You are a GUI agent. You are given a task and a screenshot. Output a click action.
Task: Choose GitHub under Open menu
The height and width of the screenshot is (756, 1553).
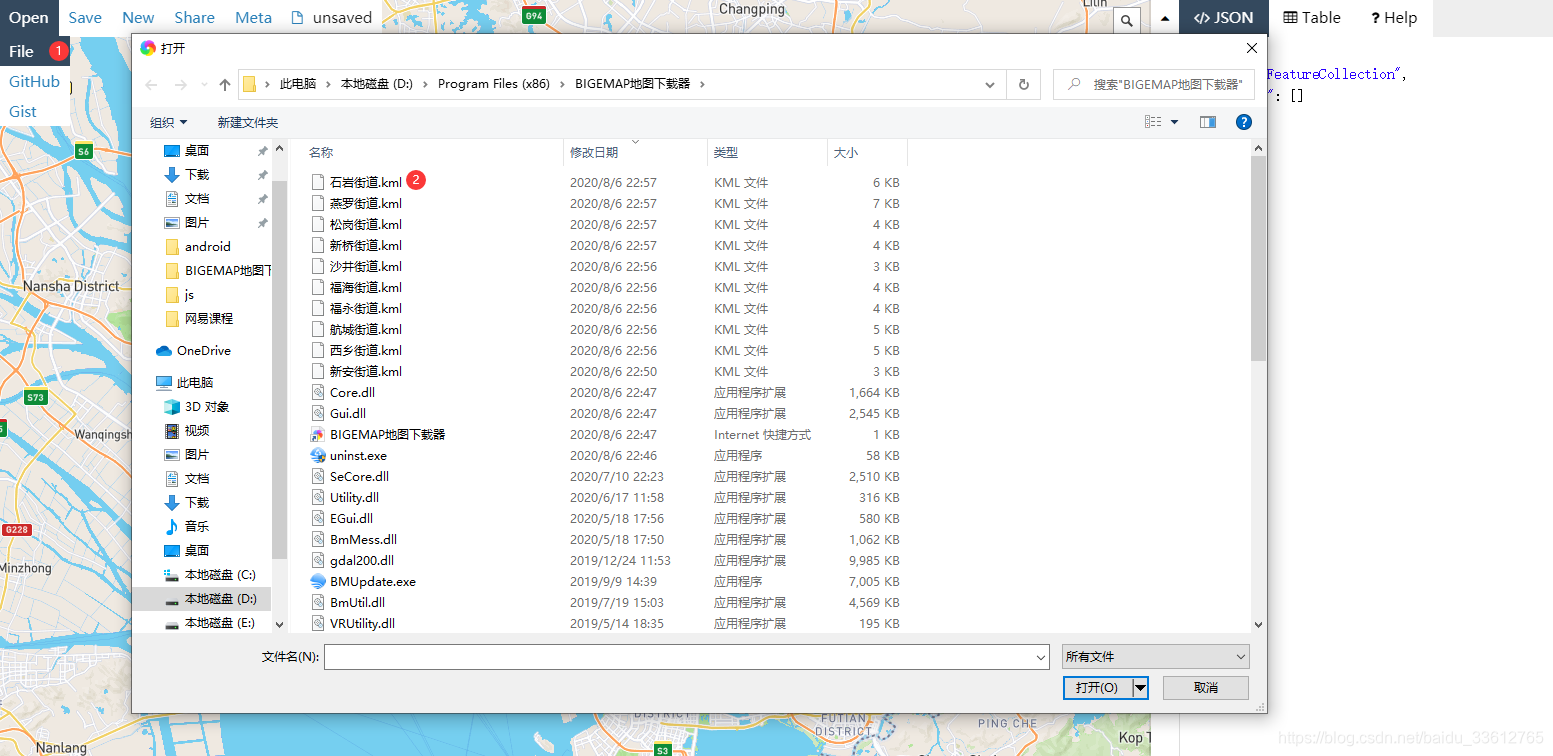coord(35,81)
